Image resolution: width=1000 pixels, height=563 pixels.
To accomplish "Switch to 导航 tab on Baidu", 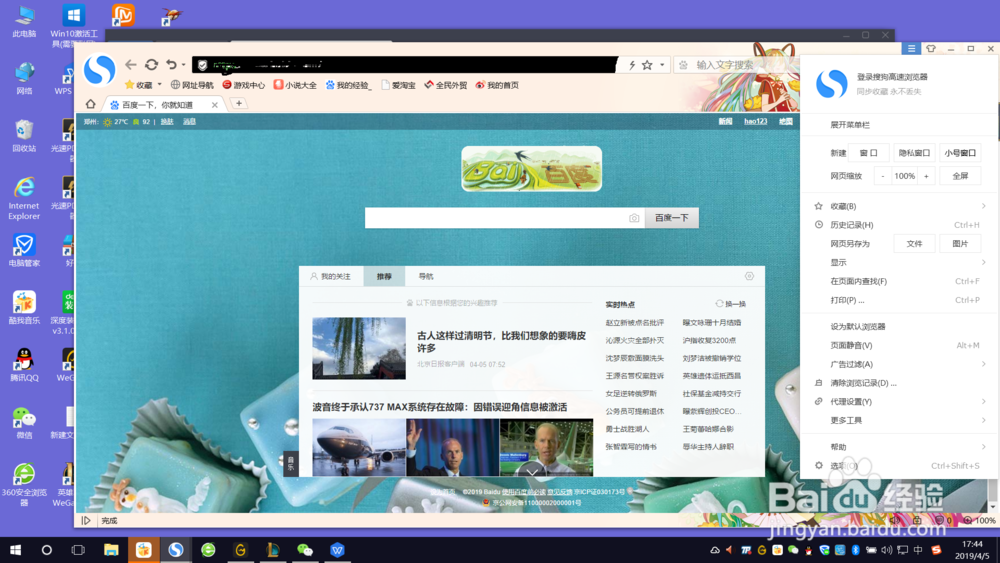I will pos(425,276).
